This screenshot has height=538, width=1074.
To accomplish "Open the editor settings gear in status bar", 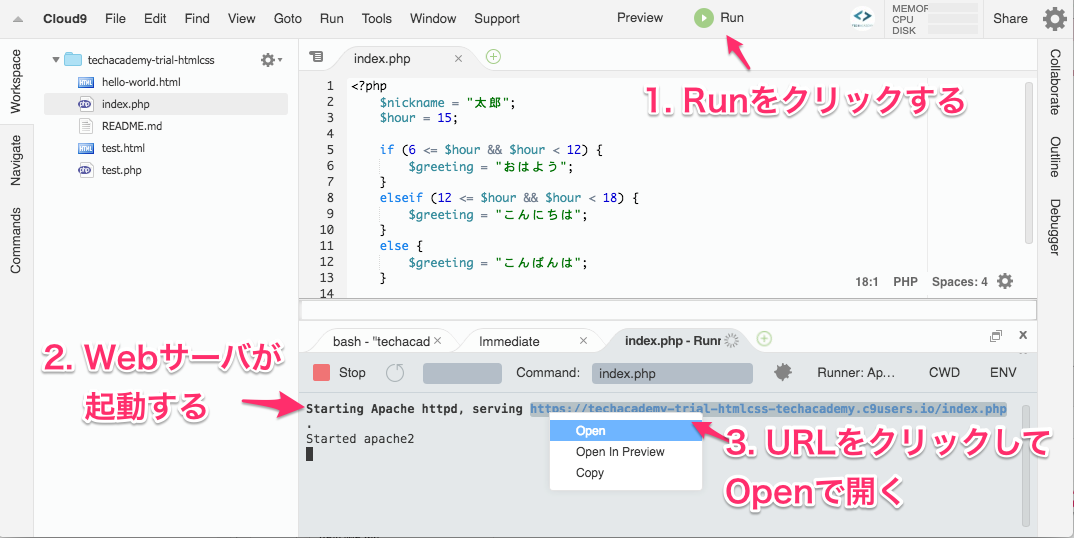I will click(x=1005, y=282).
